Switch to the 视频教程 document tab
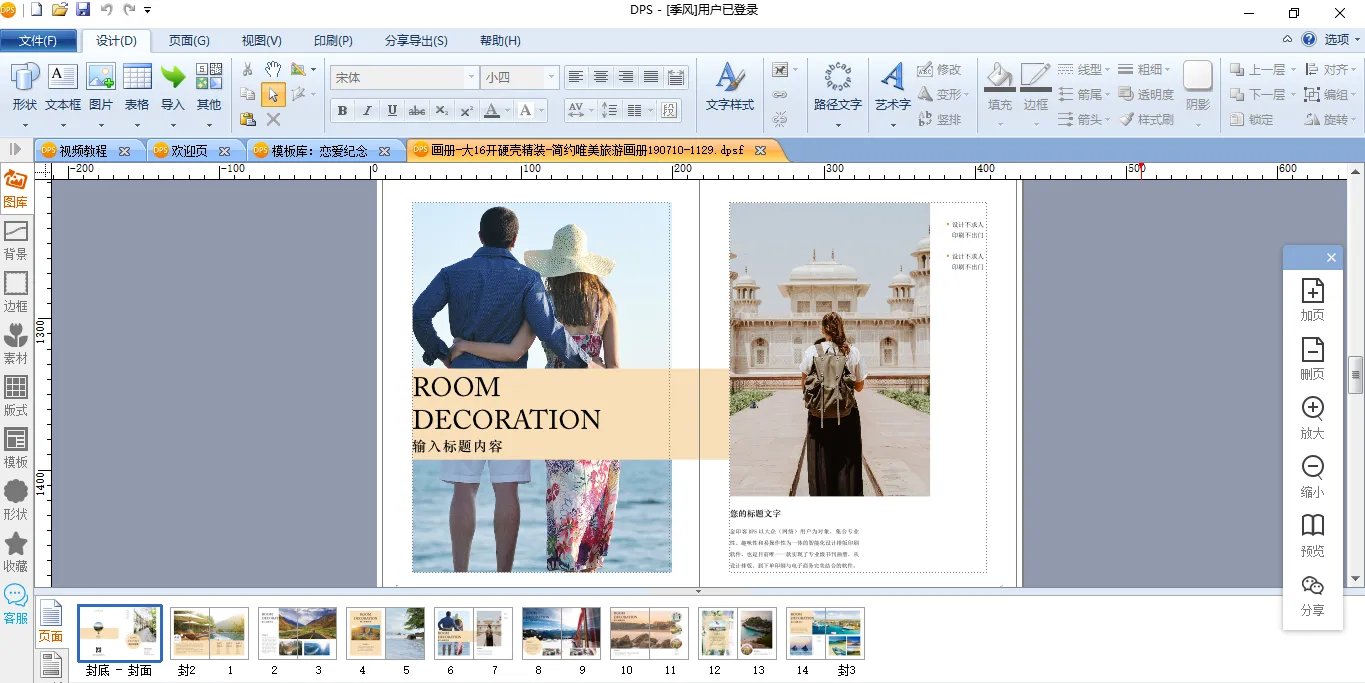The width and height of the screenshot is (1365, 683). [x=82, y=151]
